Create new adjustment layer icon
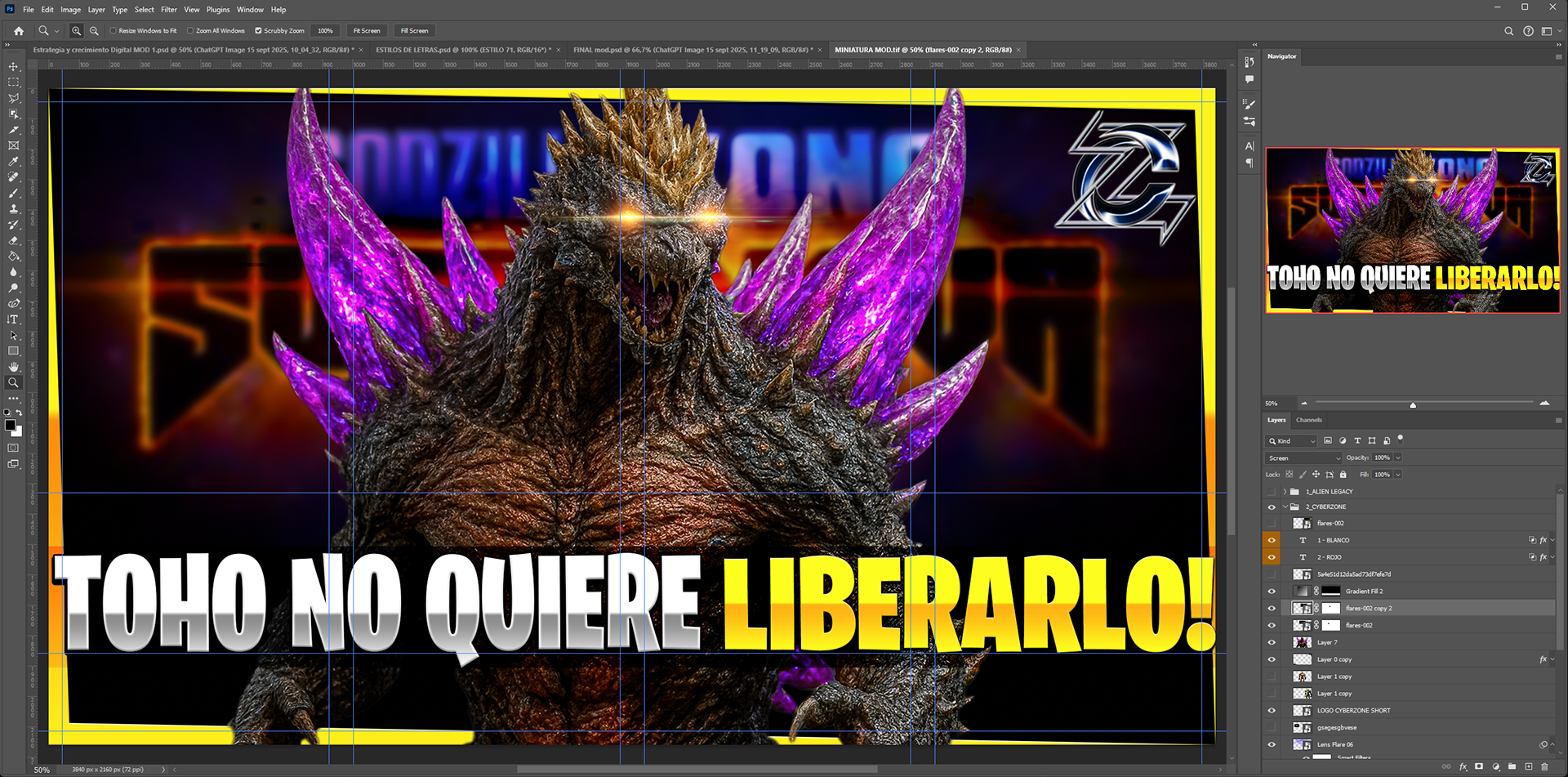The image size is (1568, 777). [x=1495, y=766]
